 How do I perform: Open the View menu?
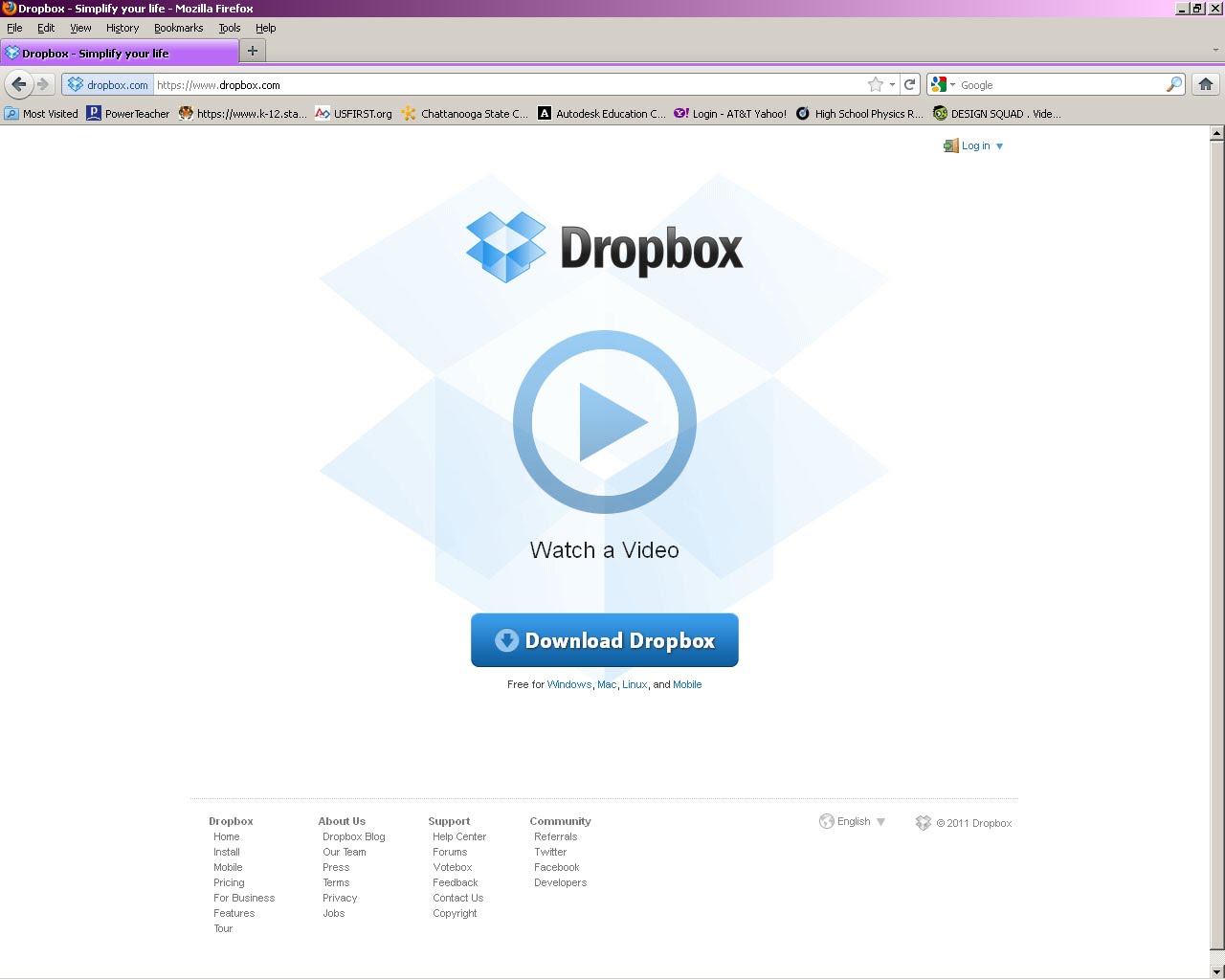click(80, 28)
